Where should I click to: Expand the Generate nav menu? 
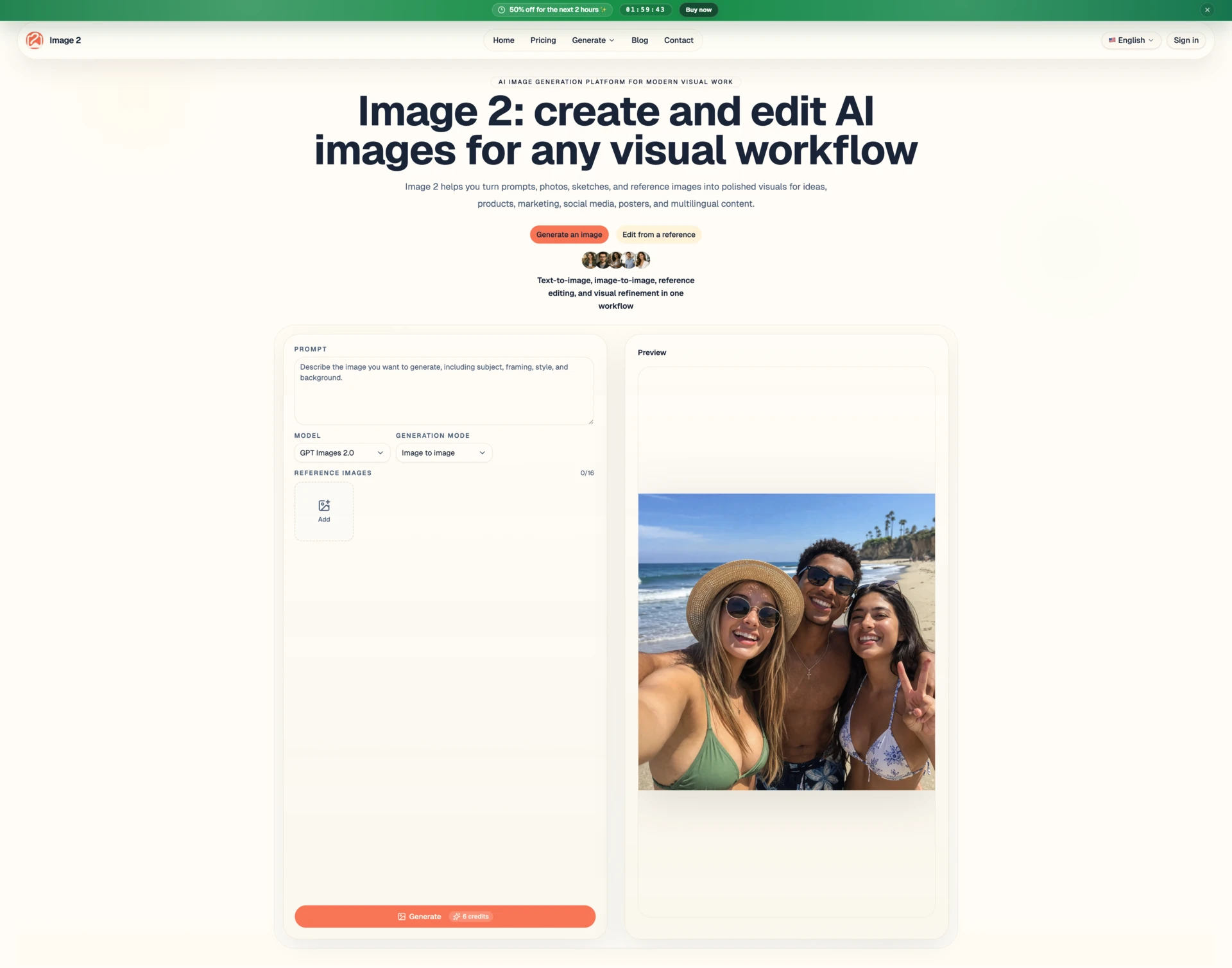click(x=593, y=40)
